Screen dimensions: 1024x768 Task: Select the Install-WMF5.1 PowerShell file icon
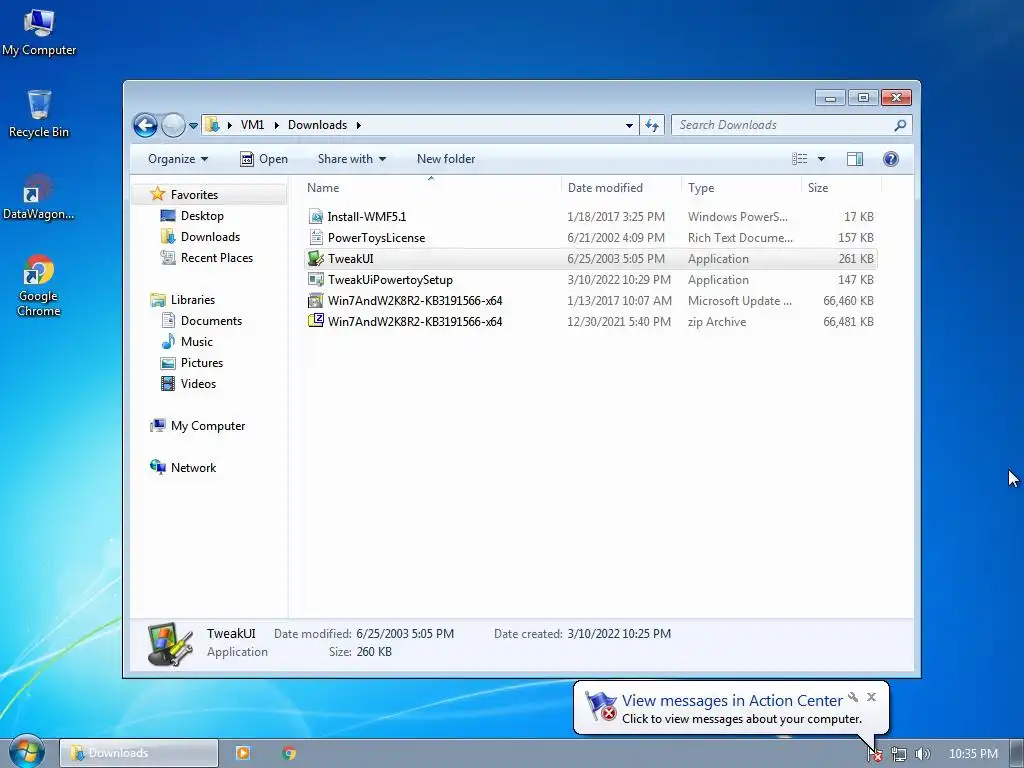click(316, 217)
